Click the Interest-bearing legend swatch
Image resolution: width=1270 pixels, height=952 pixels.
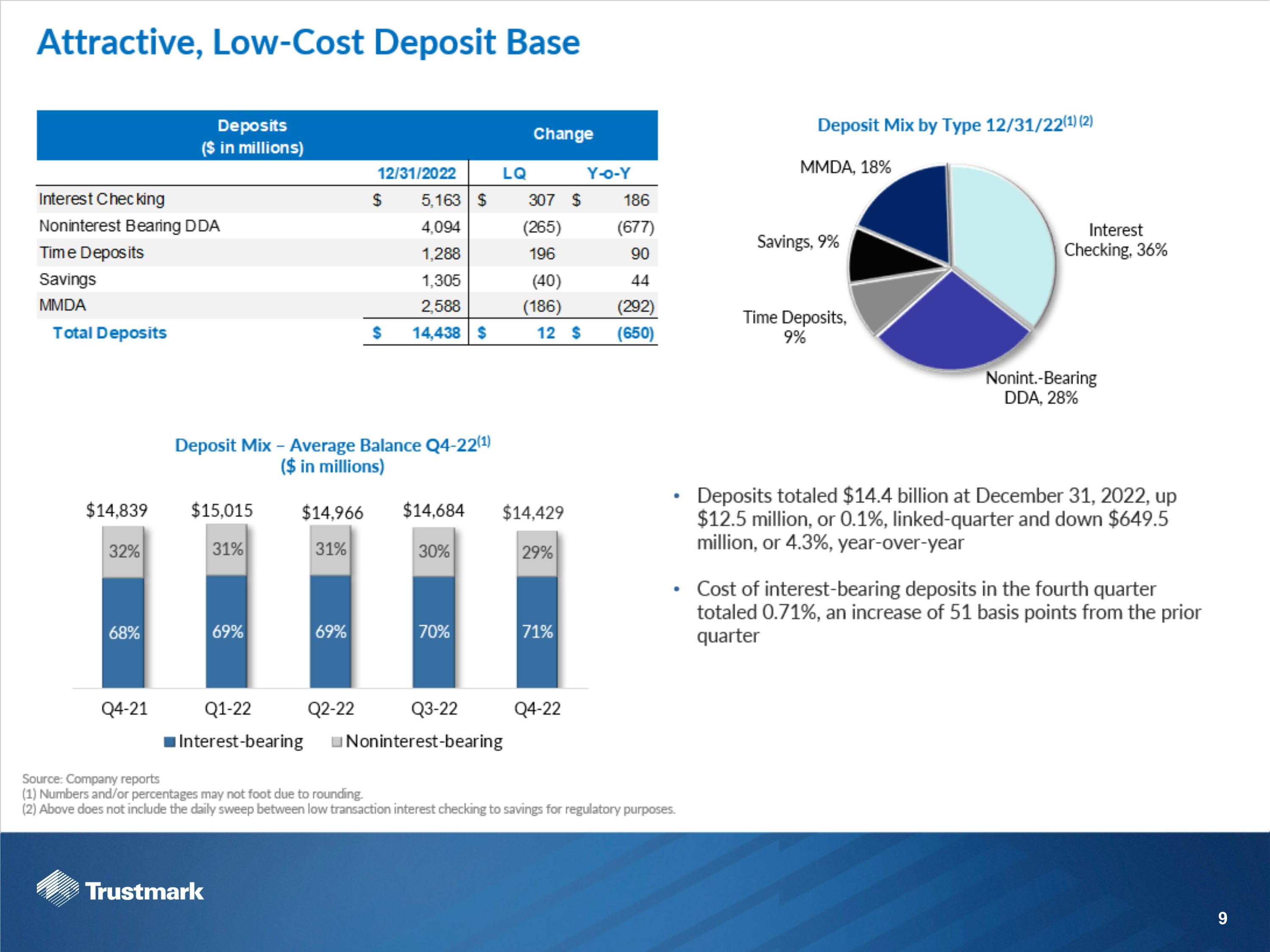click(169, 742)
